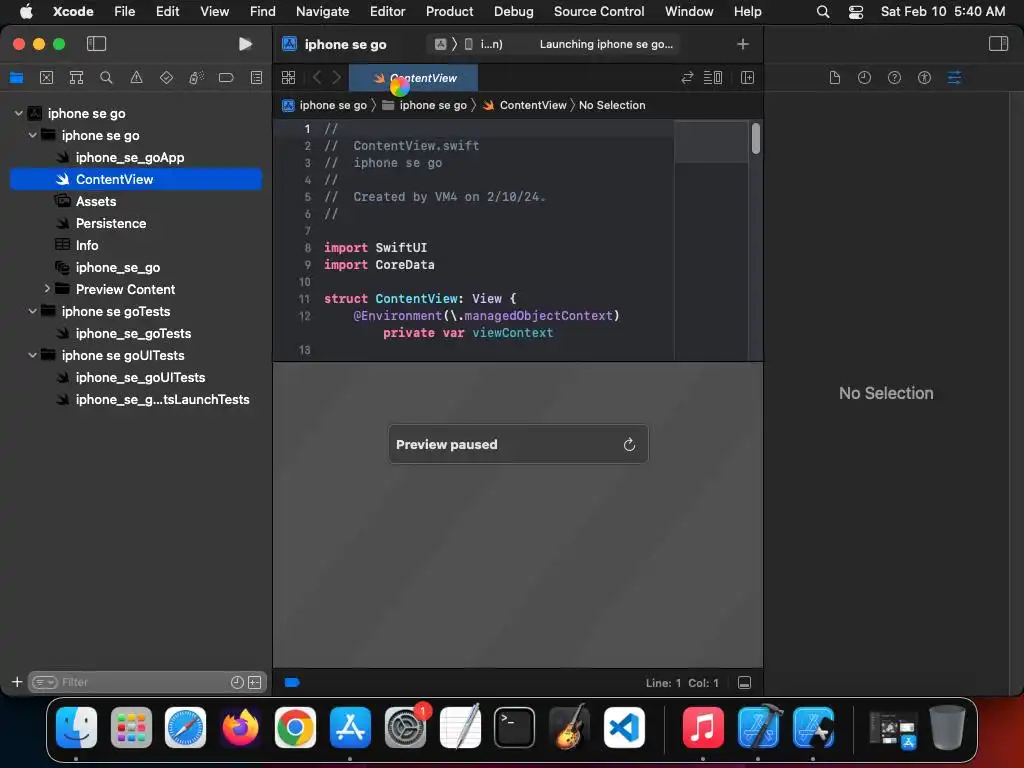Open the Navigate menu

click(x=322, y=11)
